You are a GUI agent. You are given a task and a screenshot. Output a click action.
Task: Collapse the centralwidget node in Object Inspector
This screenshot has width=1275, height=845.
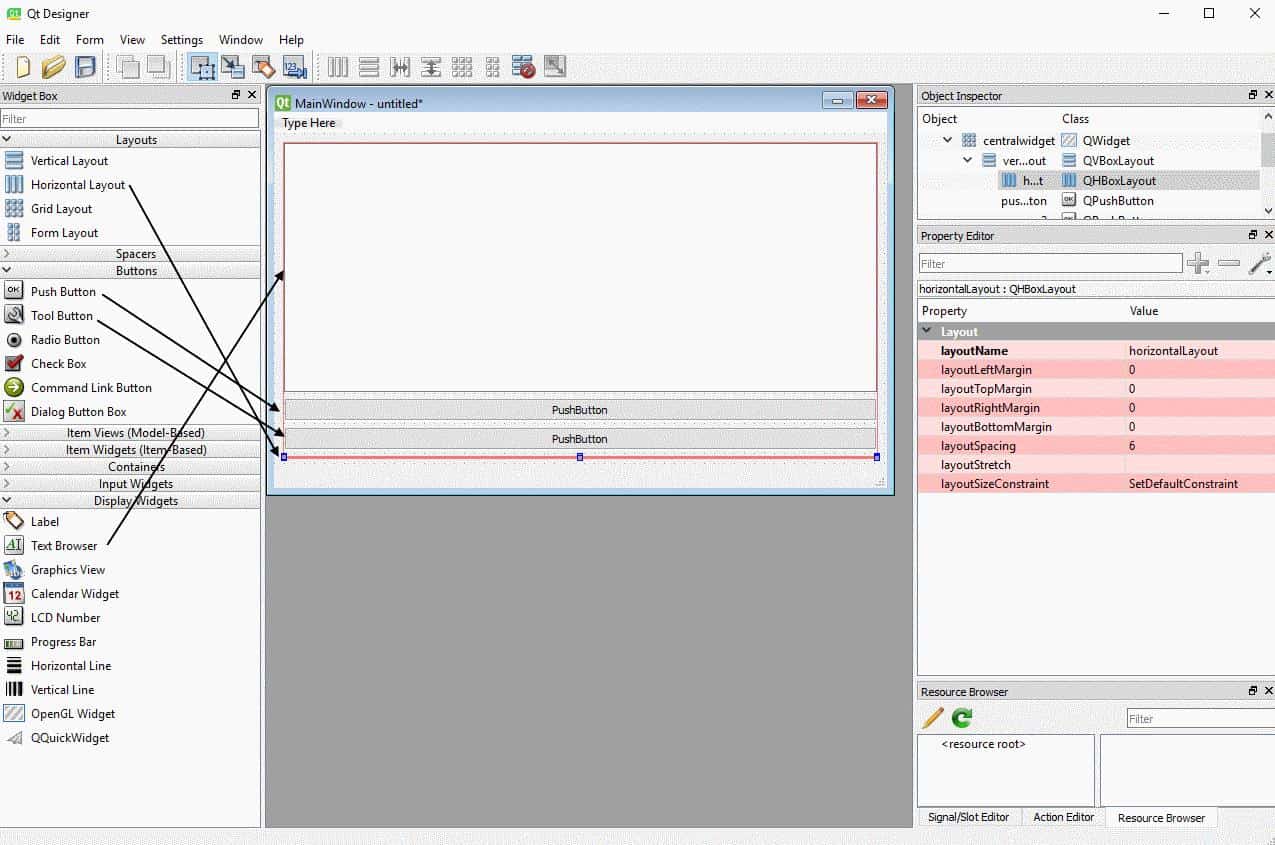tap(948, 141)
